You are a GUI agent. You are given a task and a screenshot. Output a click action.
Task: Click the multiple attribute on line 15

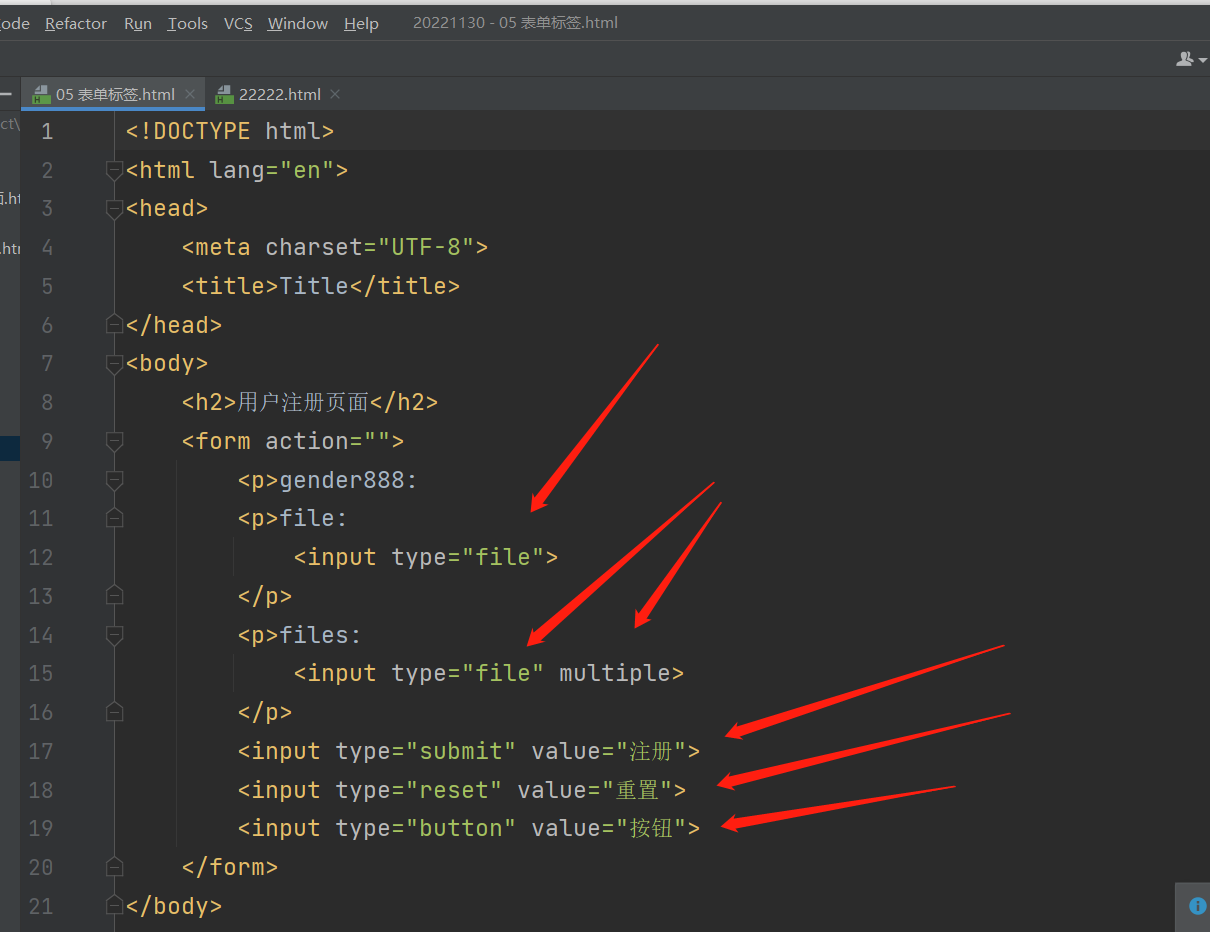614,673
